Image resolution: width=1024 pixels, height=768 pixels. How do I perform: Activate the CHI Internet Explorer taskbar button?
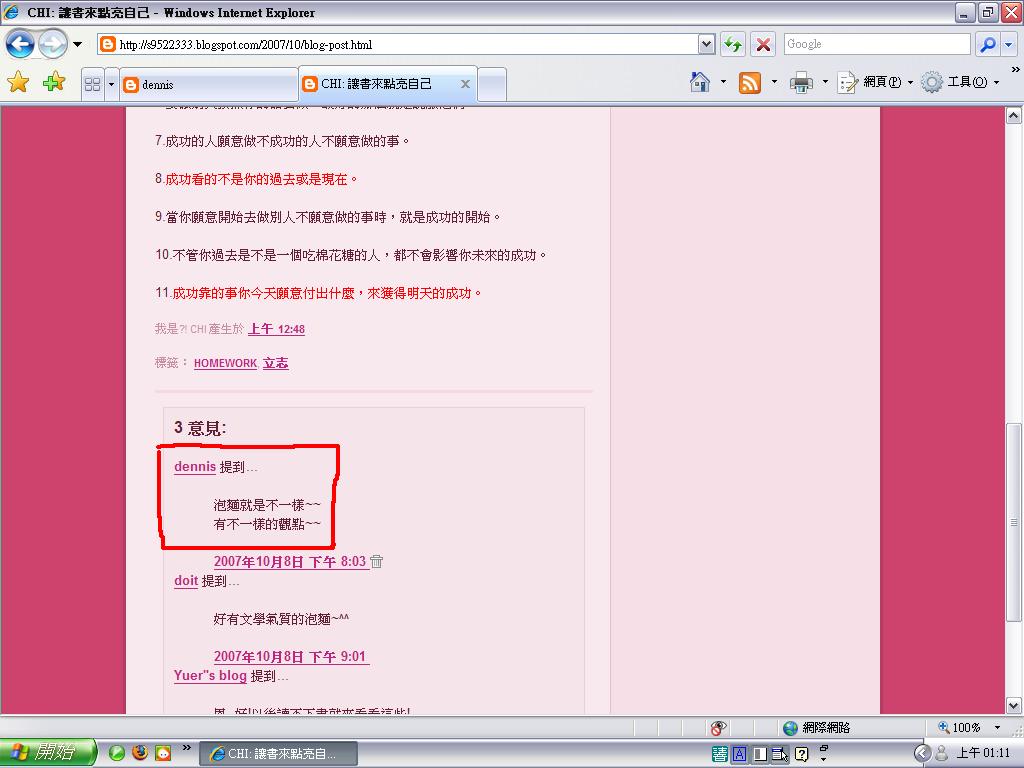pyautogui.click(x=278, y=754)
